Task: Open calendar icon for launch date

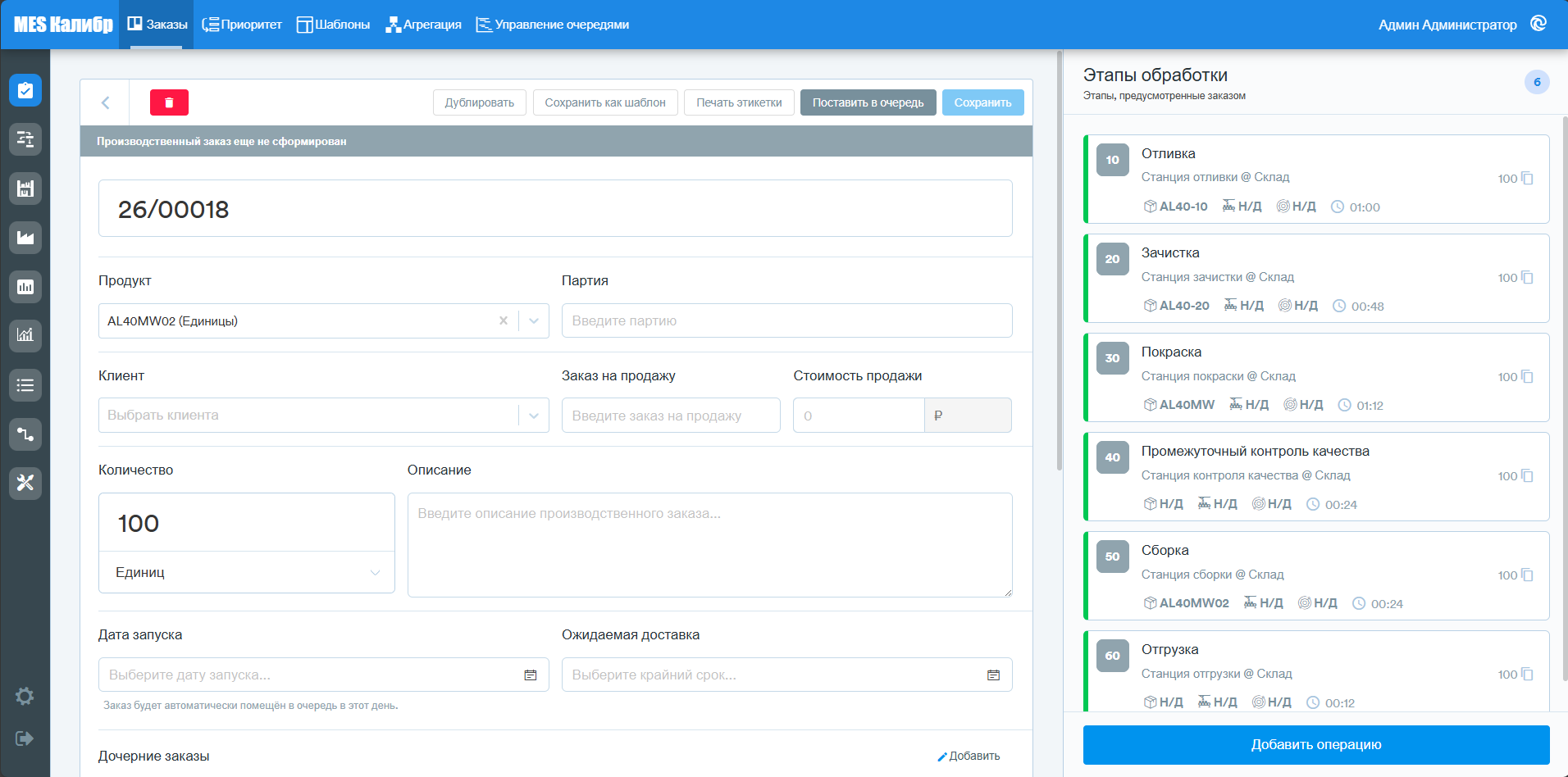Action: tap(531, 675)
